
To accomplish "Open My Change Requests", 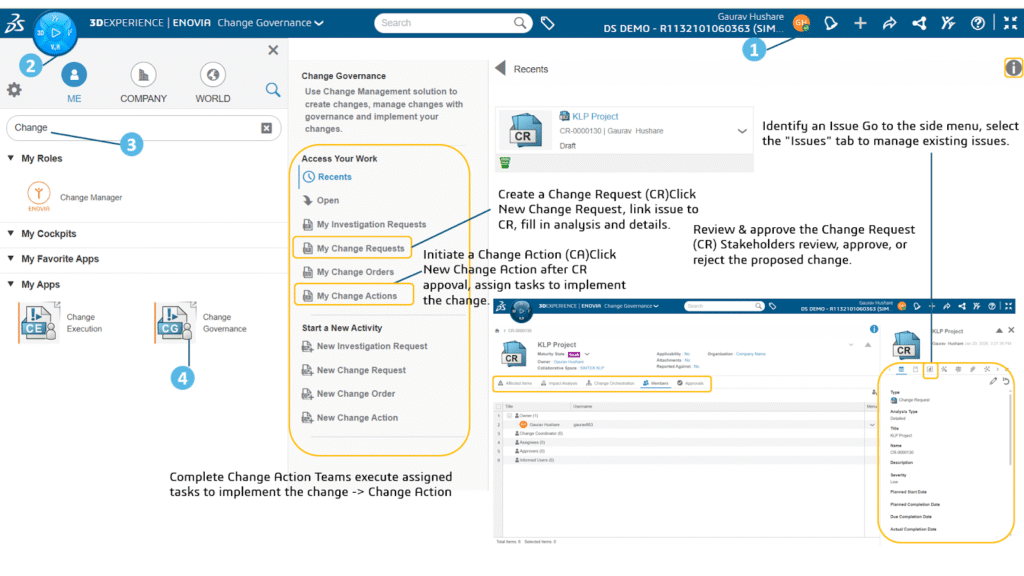I will pos(359,248).
